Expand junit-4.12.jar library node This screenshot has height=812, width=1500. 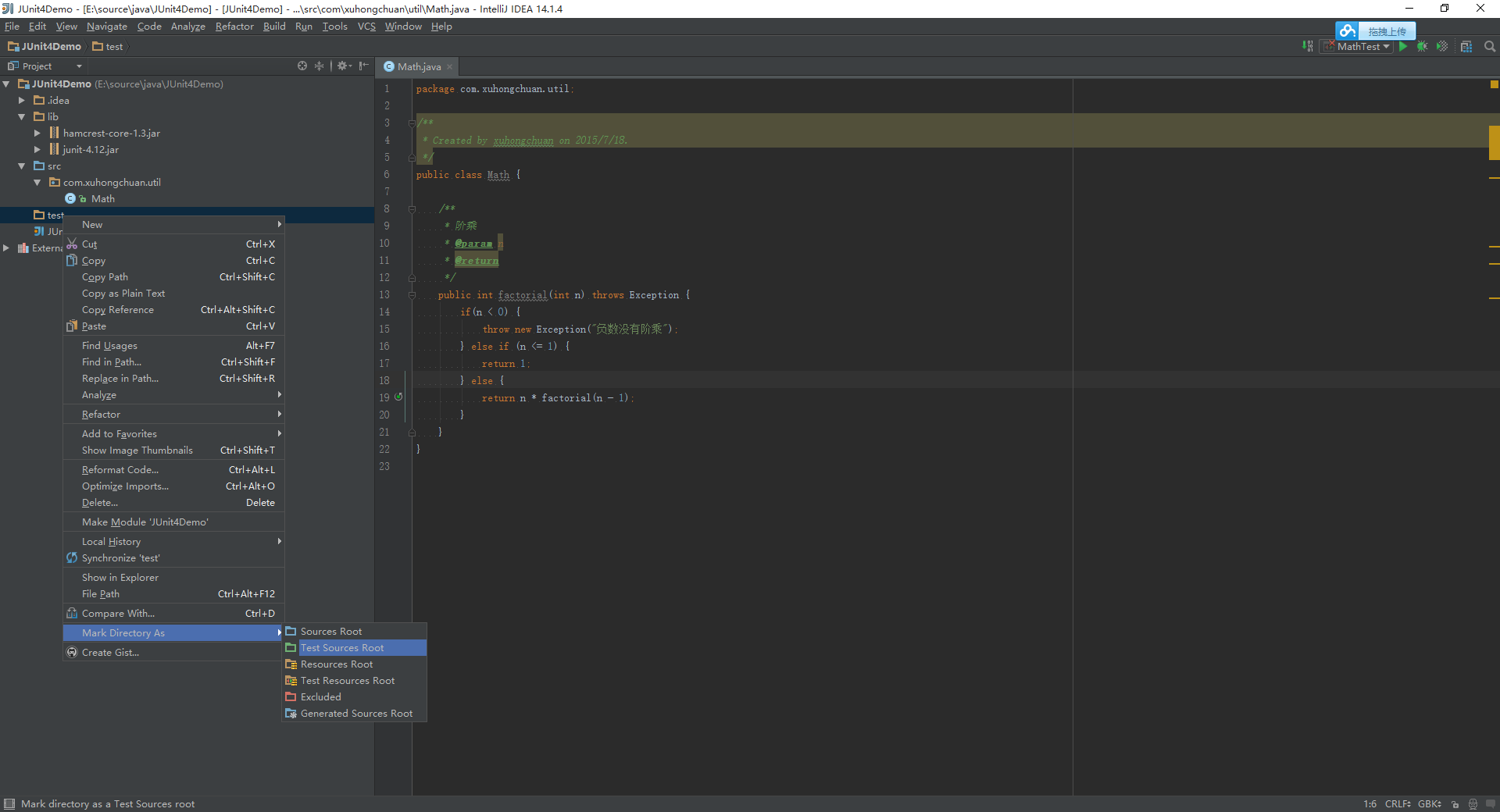[x=37, y=150]
